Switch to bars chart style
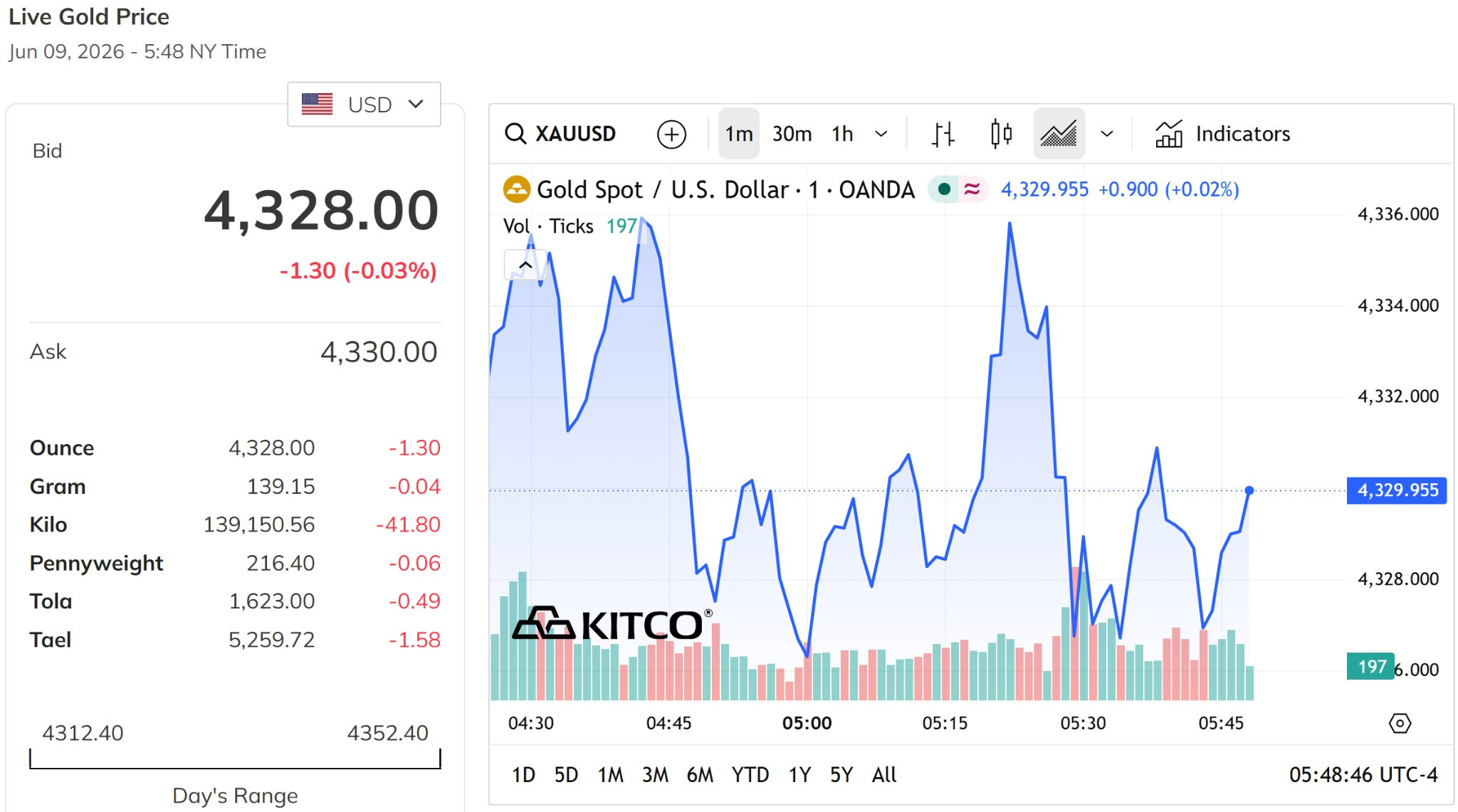Image resolution: width=1458 pixels, height=812 pixels. coord(943,134)
